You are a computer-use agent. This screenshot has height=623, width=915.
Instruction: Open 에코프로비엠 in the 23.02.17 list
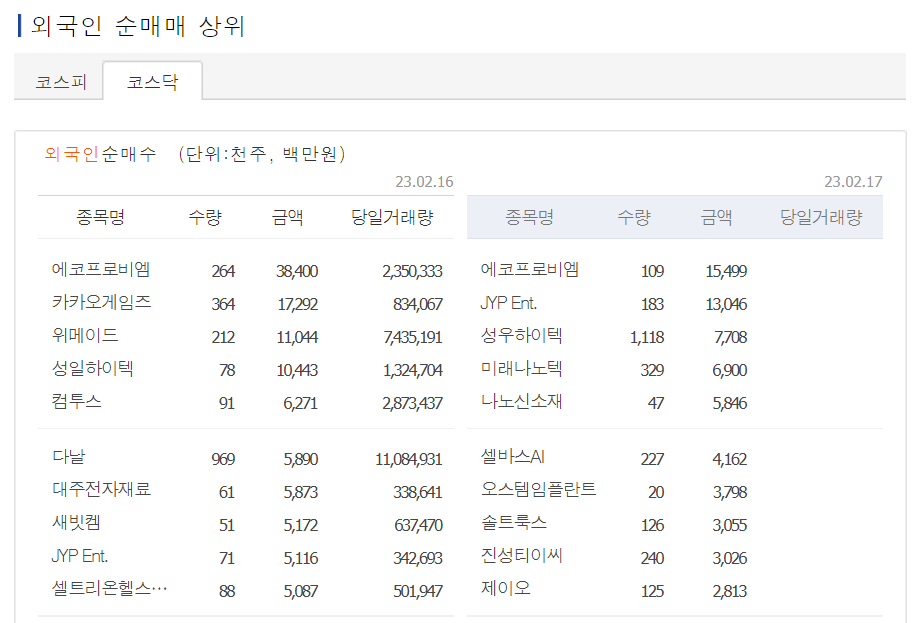click(x=530, y=270)
